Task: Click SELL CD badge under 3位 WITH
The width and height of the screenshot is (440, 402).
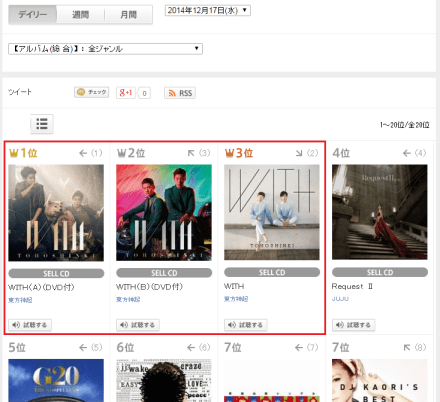Action: pos(272,272)
